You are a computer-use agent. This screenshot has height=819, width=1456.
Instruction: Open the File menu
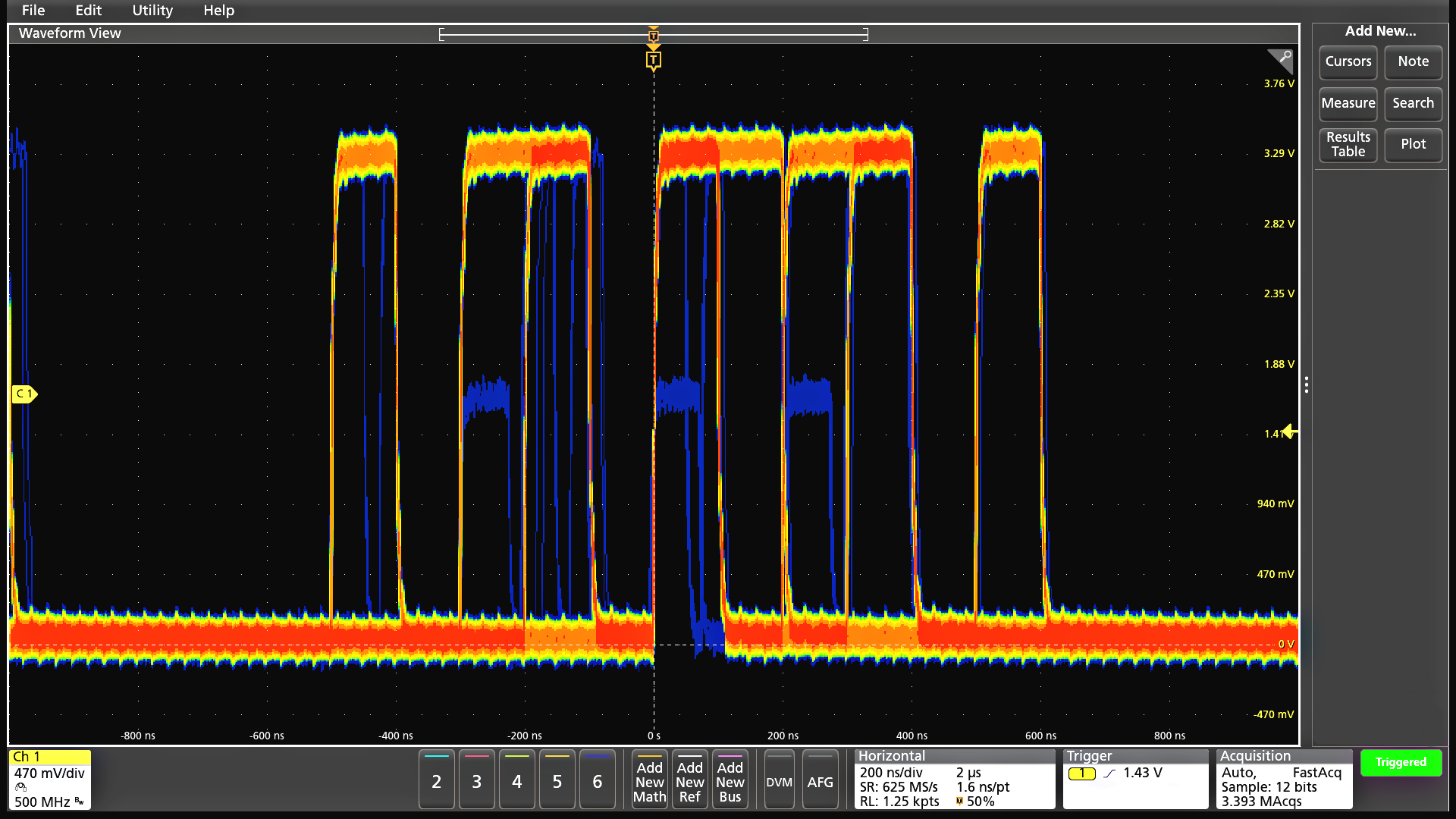point(33,11)
